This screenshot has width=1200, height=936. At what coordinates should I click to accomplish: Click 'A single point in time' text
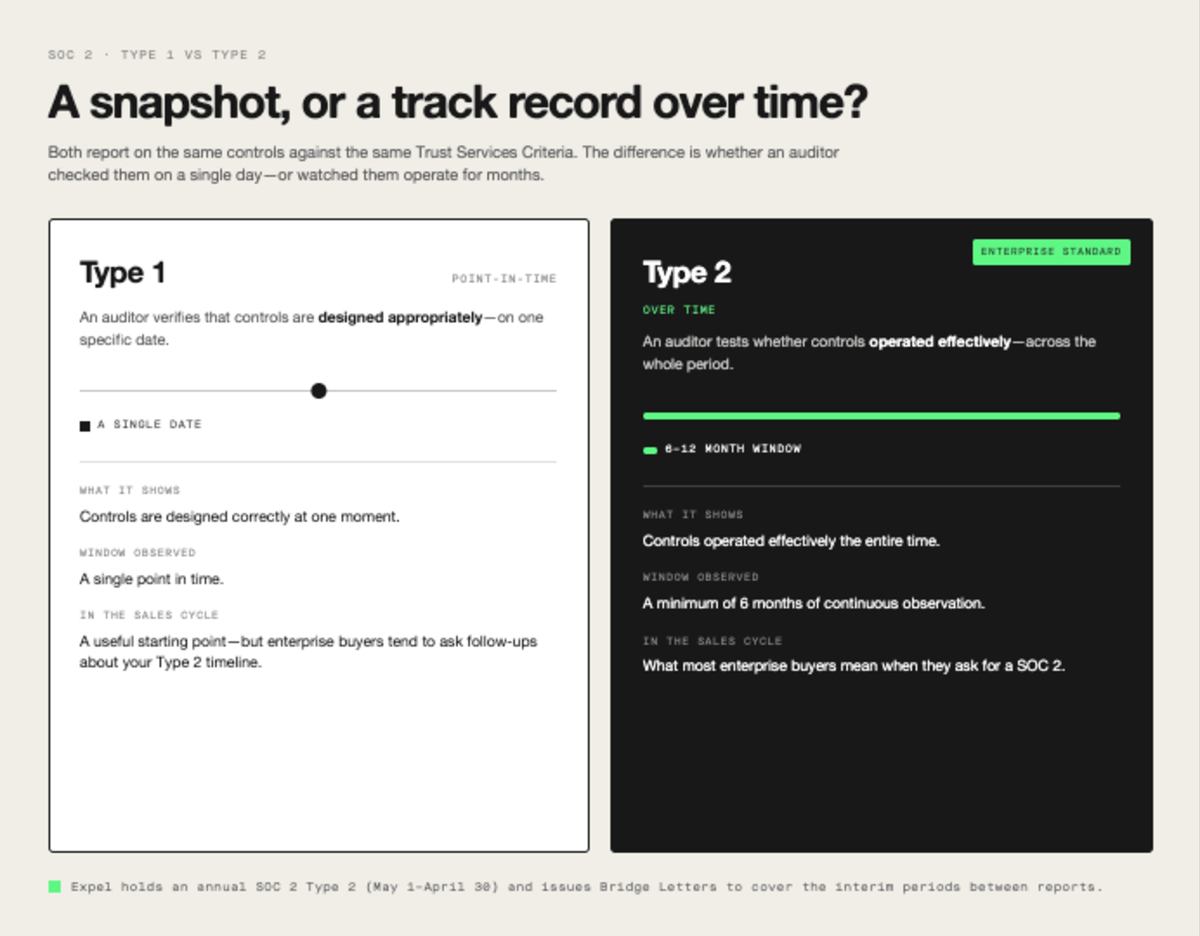[x=152, y=579]
